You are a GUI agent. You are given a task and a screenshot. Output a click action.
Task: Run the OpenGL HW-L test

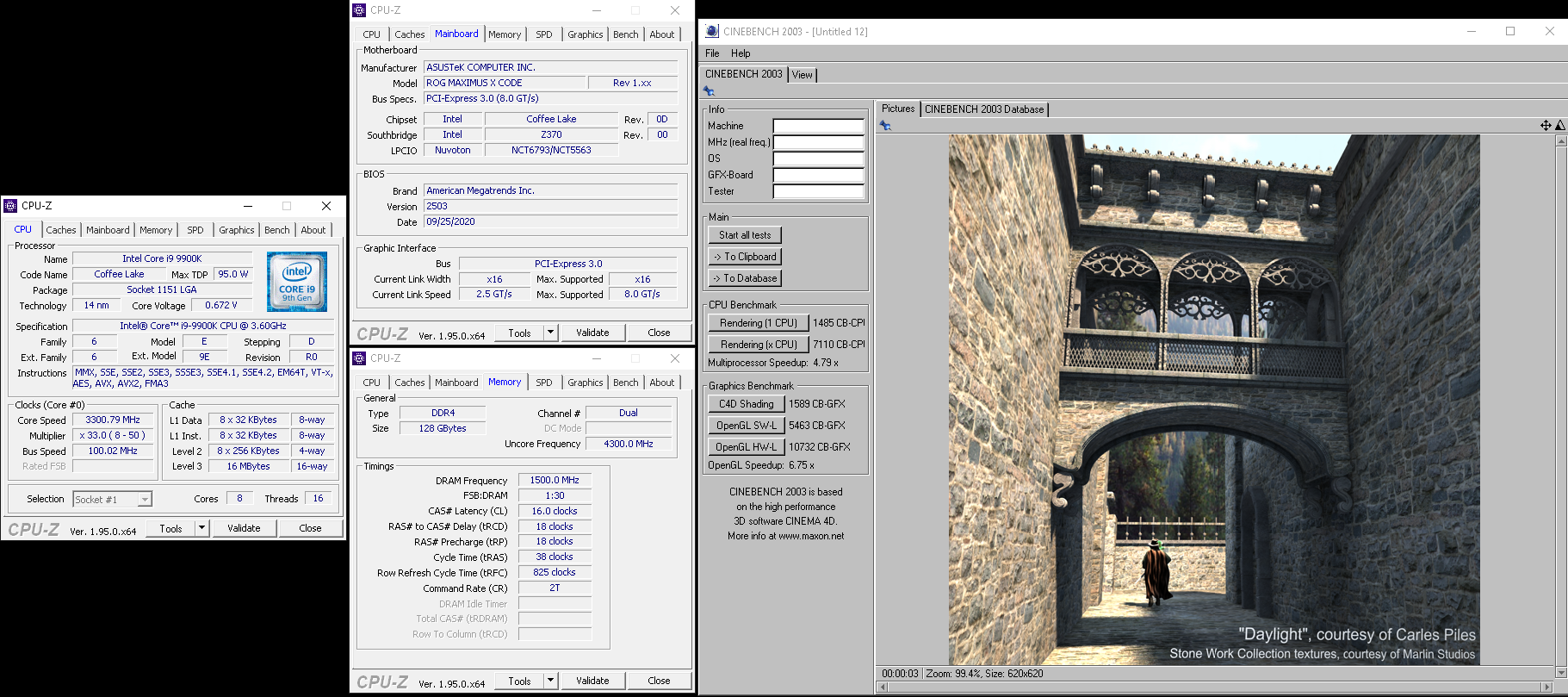[x=747, y=447]
